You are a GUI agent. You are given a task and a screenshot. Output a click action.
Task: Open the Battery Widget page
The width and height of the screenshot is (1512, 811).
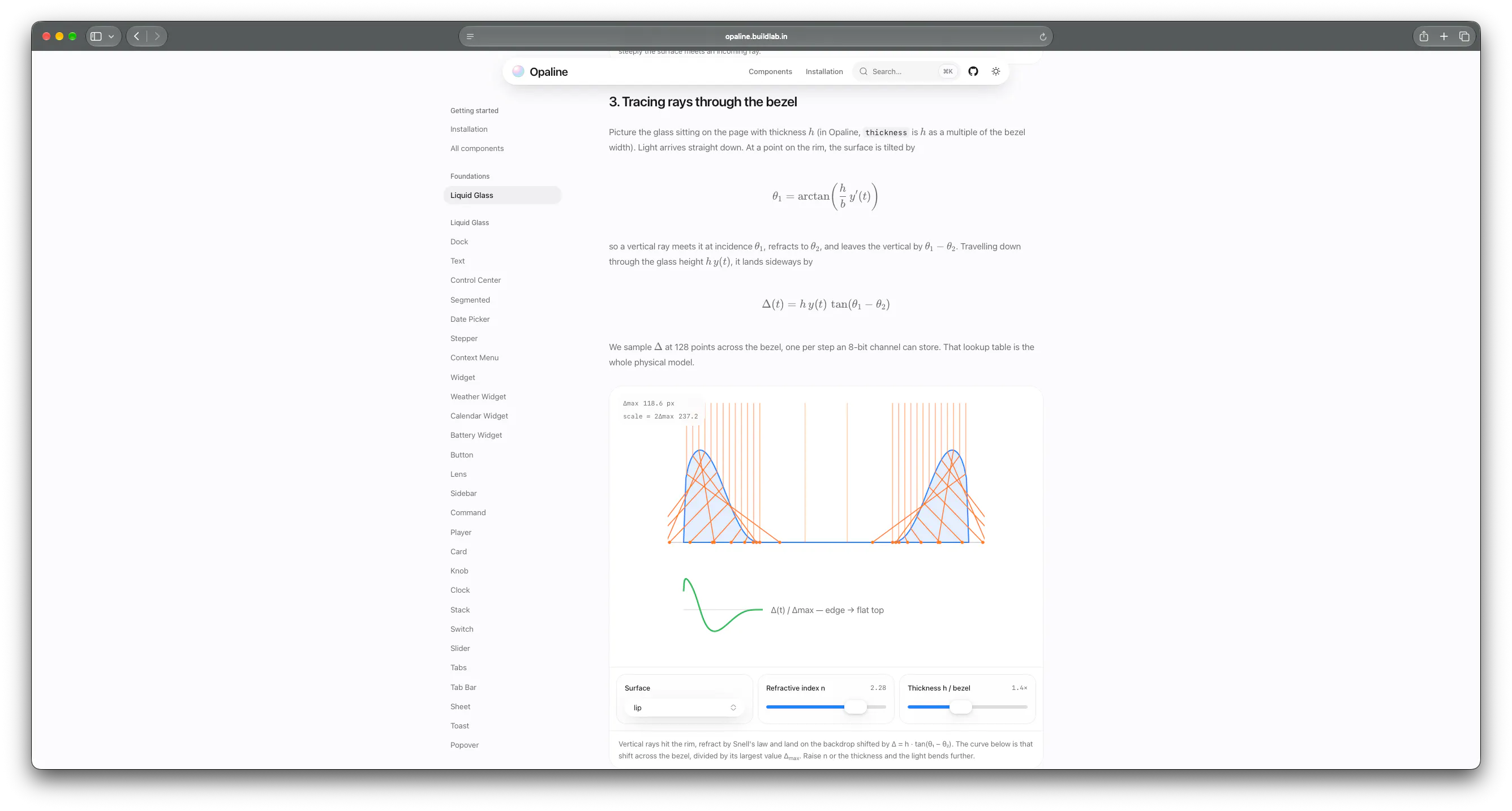click(476, 435)
